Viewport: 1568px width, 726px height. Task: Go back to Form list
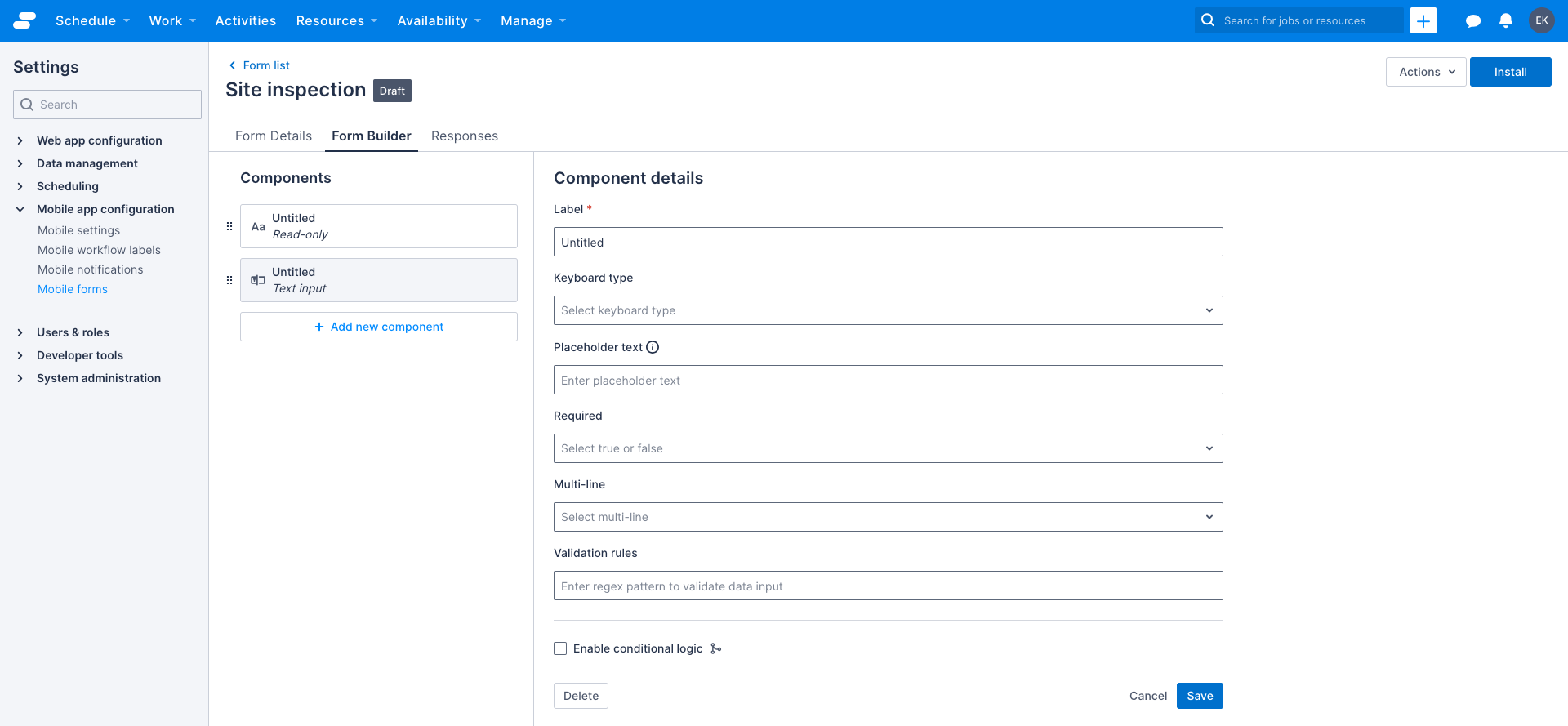[x=266, y=65]
